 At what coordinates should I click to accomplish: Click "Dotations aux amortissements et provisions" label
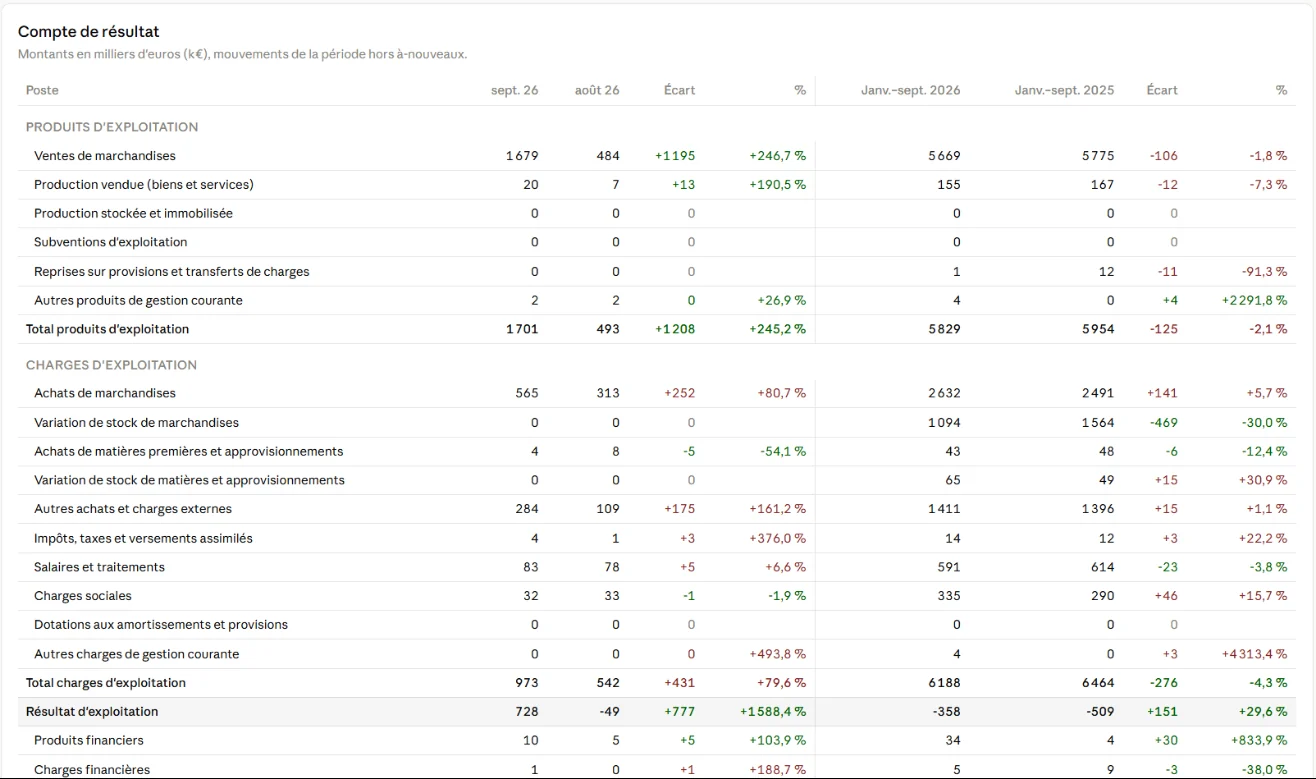[x=161, y=625]
